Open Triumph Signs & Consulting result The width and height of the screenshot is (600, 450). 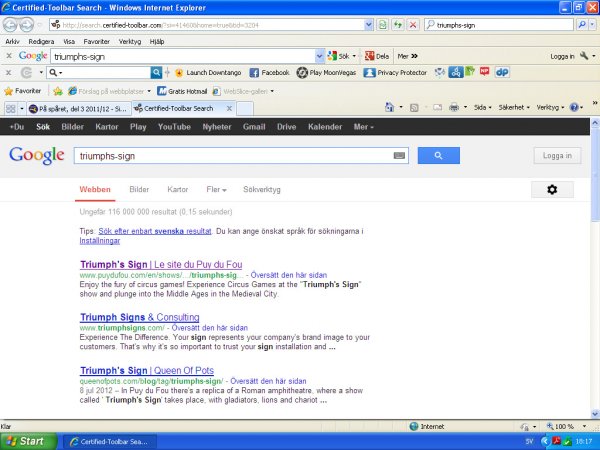tap(140, 317)
